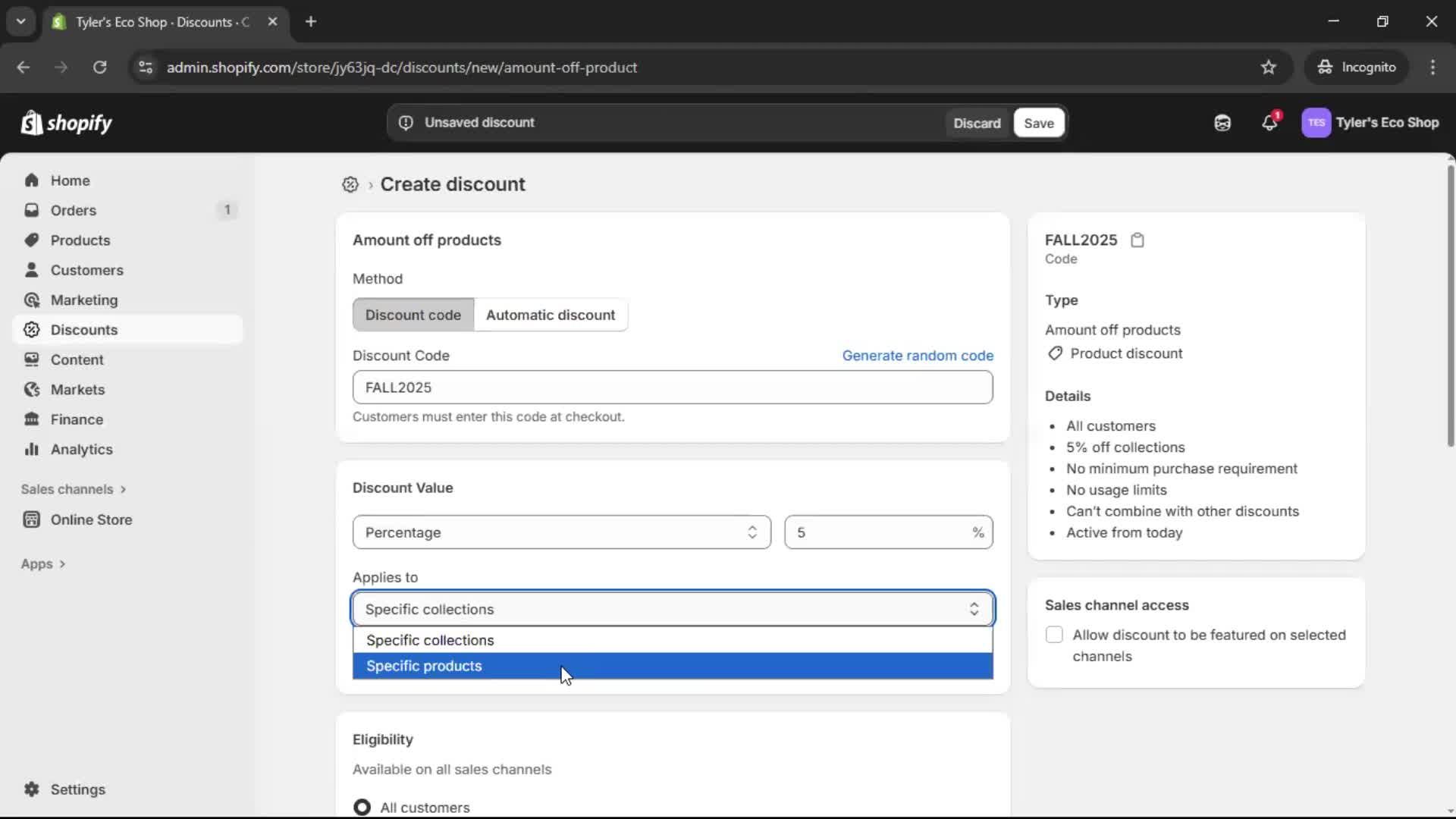Save the unsaved discount
The height and width of the screenshot is (819, 1456).
click(x=1037, y=123)
